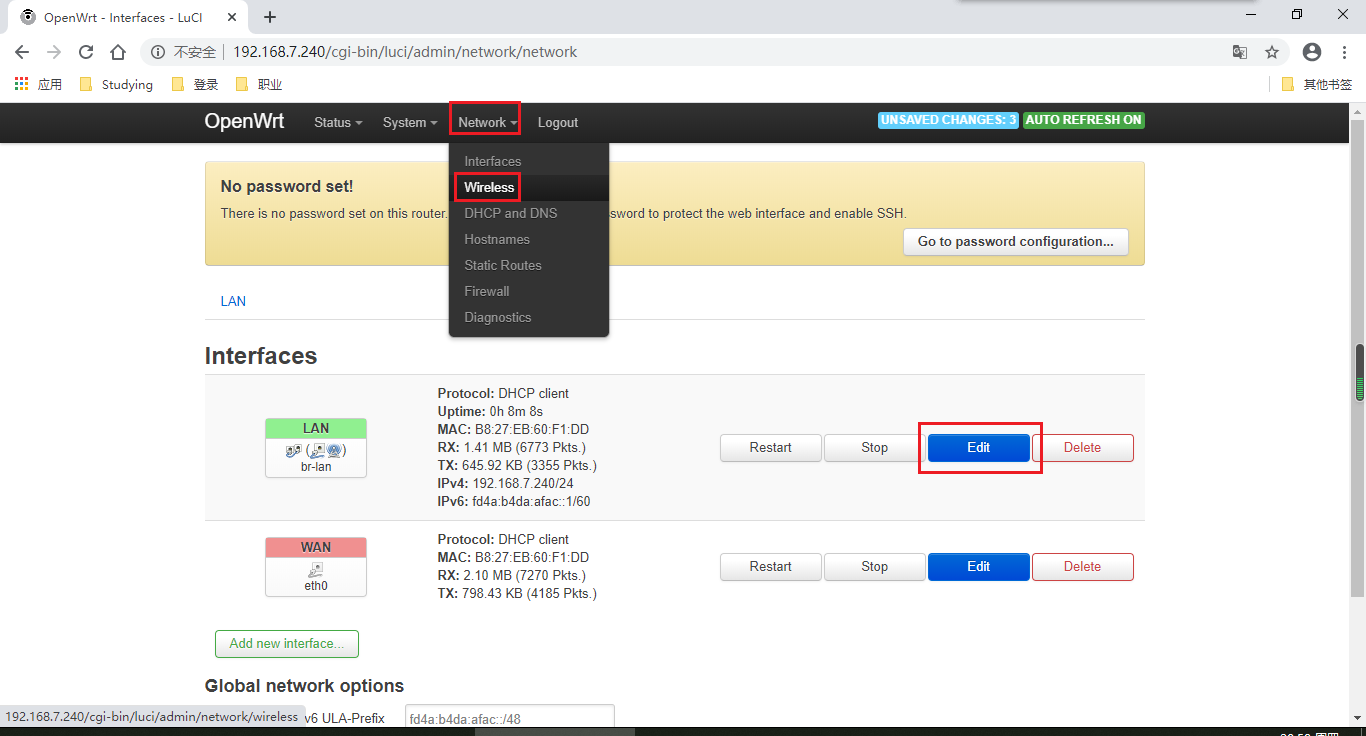Click Add new interface button
This screenshot has width=1366, height=736.
287,643
